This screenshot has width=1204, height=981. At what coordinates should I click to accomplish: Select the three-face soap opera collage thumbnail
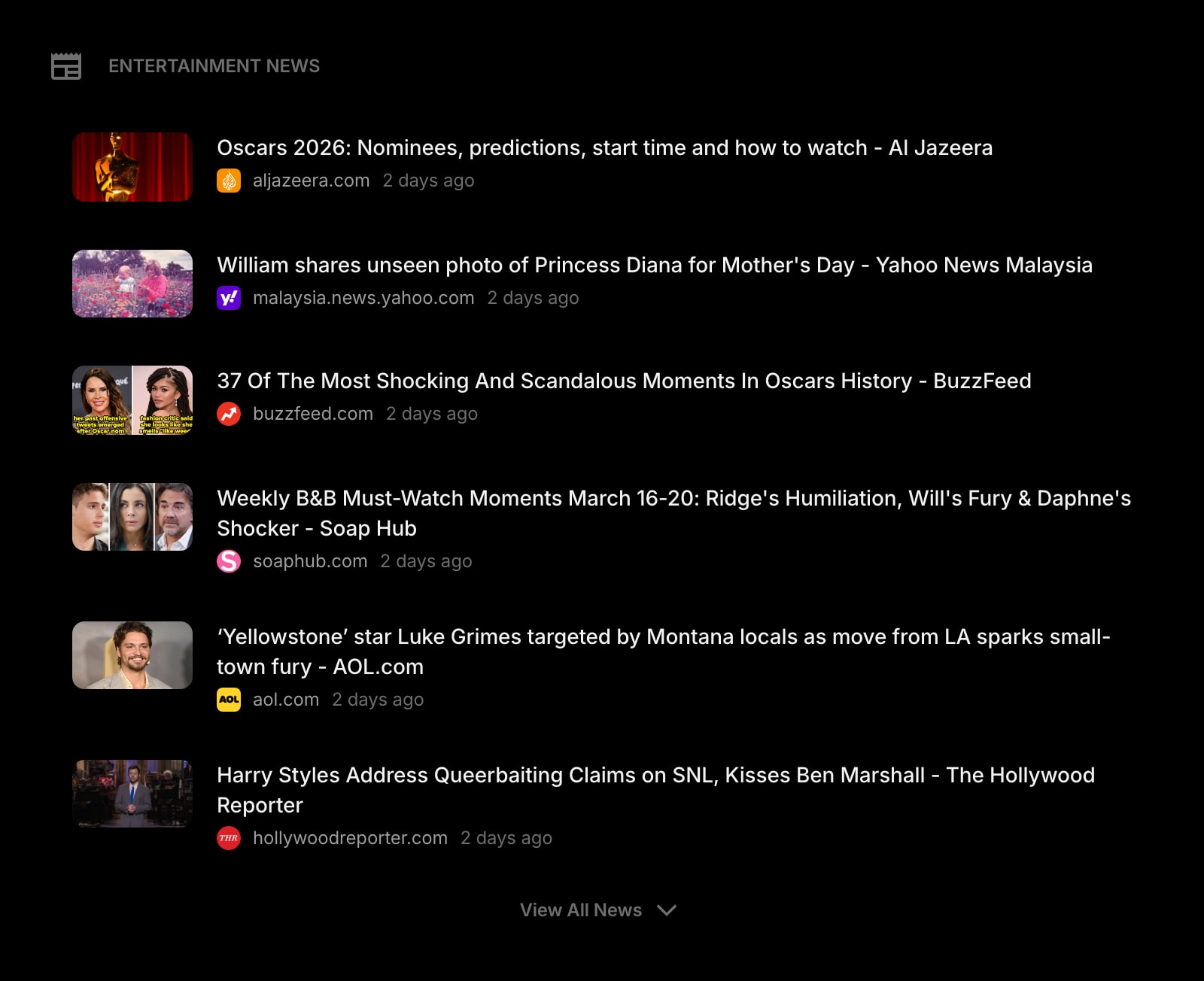click(x=132, y=517)
